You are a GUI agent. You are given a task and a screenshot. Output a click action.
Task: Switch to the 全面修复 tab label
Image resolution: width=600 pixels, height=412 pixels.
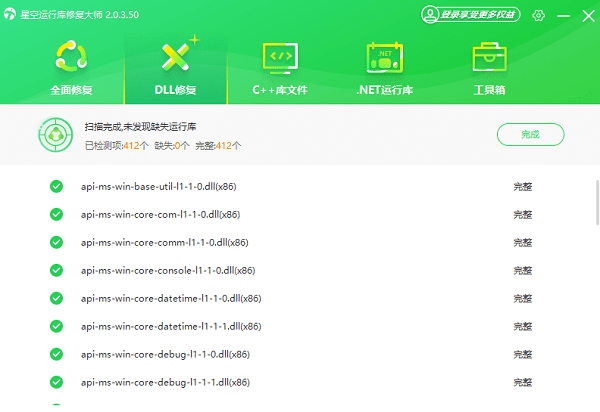pyautogui.click(x=71, y=90)
